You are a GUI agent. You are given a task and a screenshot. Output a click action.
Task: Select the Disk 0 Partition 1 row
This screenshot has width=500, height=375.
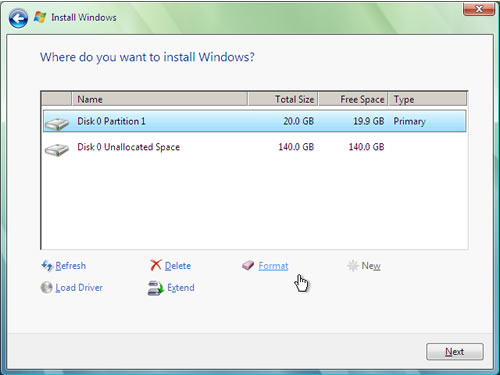255,121
